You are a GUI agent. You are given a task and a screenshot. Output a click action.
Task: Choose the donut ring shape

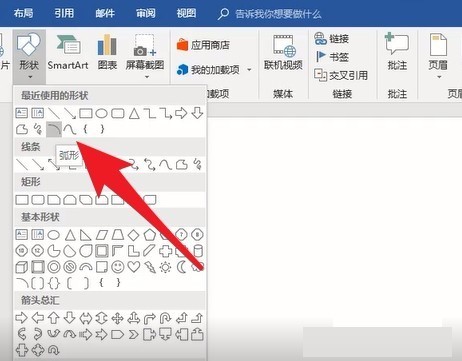[x=54, y=267]
